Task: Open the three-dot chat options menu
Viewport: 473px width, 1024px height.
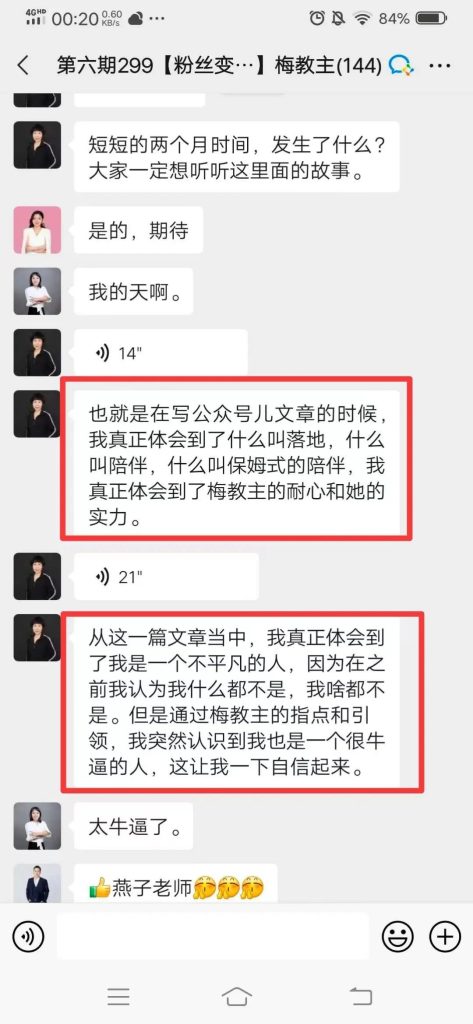Action: (441, 66)
